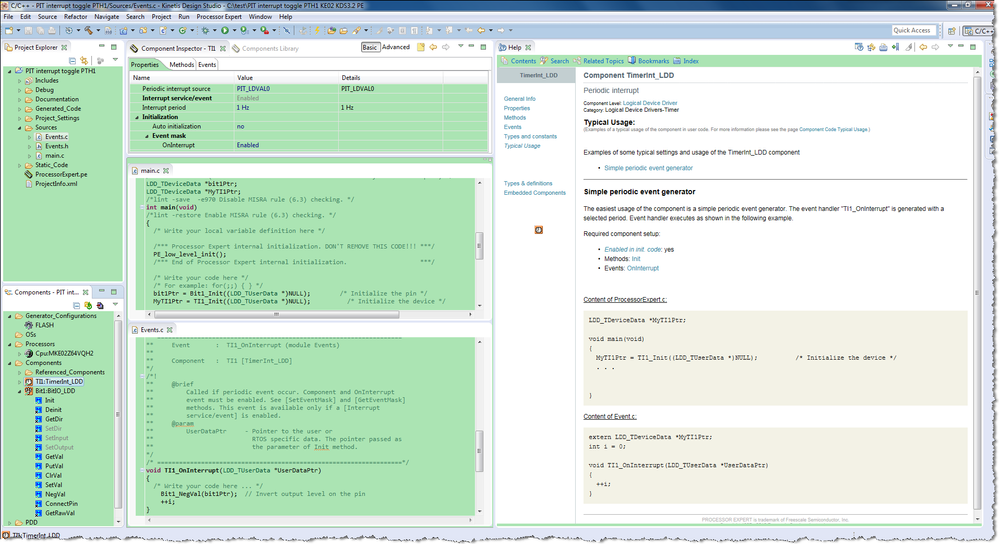The height and width of the screenshot is (544, 999).
Task: Open the Components view menu dropdown
Action: (x=115, y=304)
